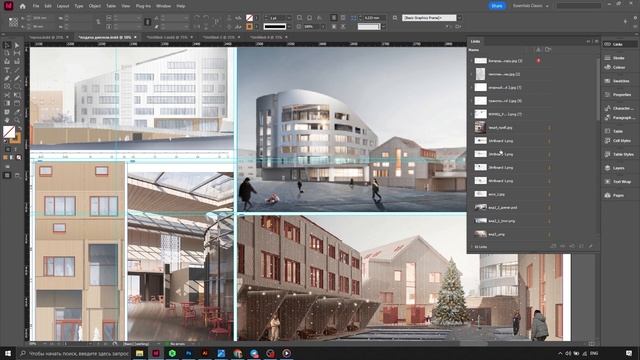Select the Free Transform tool
The image size is (640, 360).
pyautogui.click(x=17, y=95)
